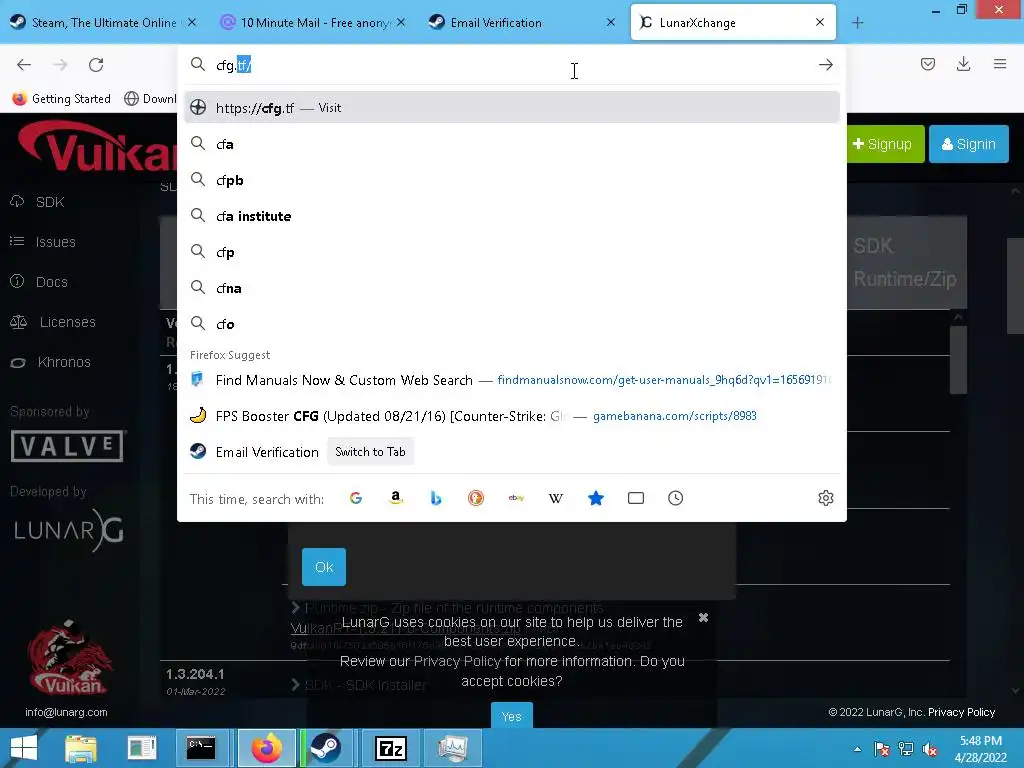Search open tabs with the tab icon
Screen dimensions: 1024x768
(x=635, y=498)
